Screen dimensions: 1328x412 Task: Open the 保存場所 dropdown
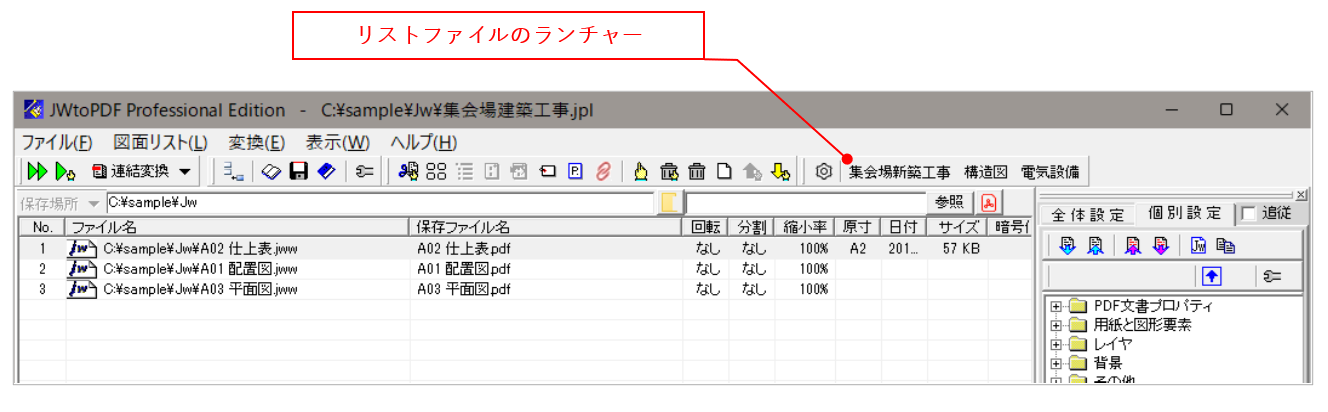click(x=94, y=202)
